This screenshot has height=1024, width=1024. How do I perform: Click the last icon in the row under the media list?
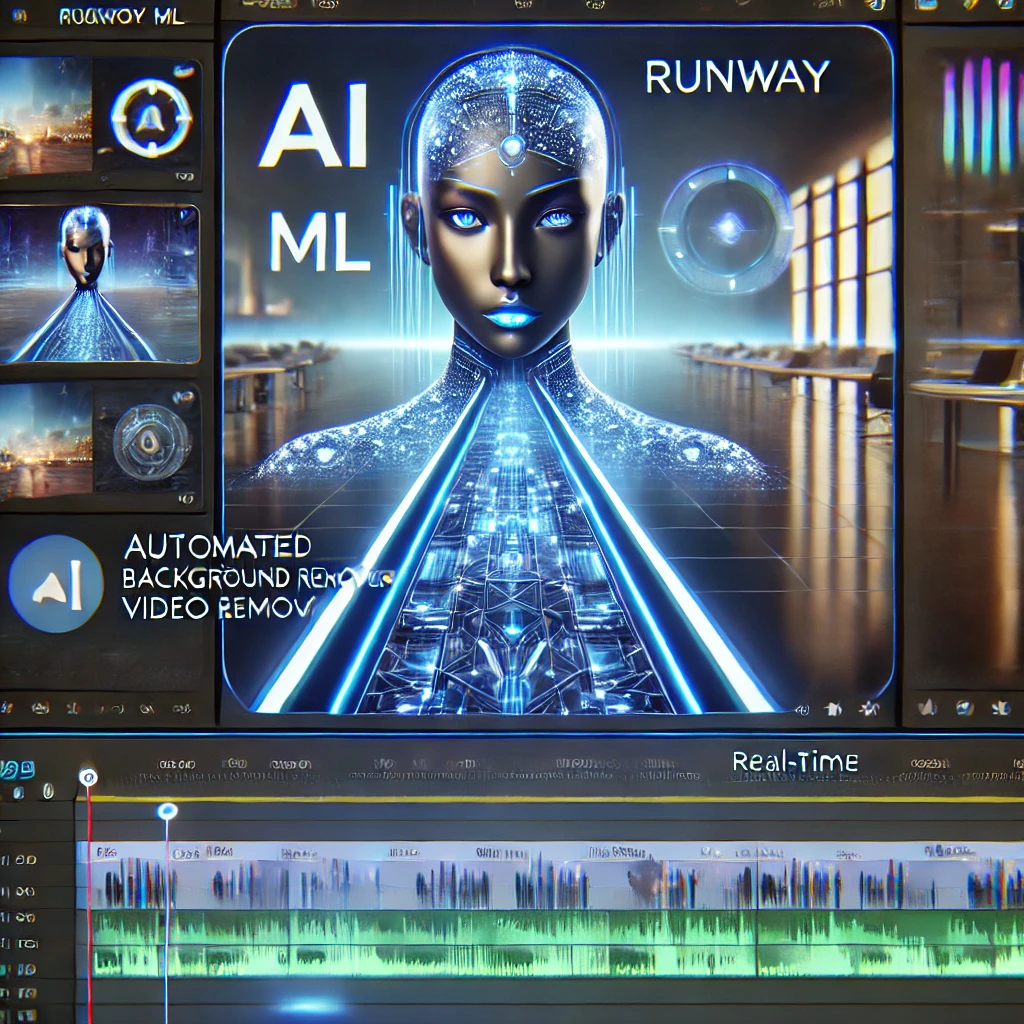[x=182, y=708]
